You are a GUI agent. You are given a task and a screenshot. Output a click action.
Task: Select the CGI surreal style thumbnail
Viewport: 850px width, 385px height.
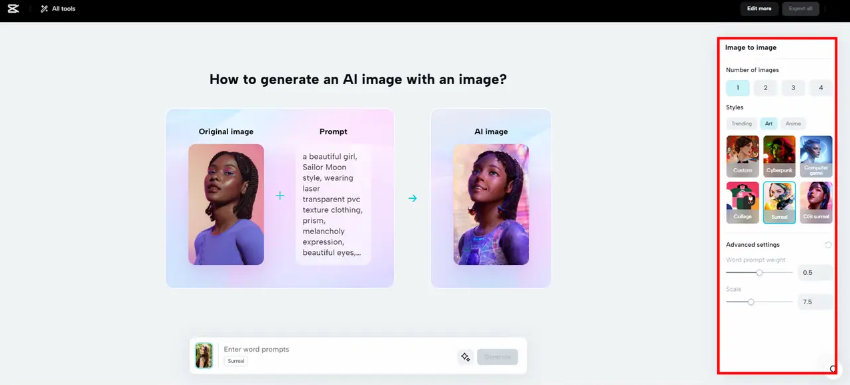pos(816,202)
